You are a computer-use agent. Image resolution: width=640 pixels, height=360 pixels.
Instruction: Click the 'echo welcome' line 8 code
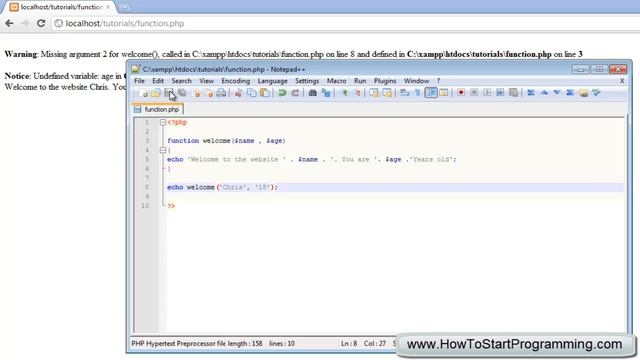pyautogui.click(x=222, y=187)
